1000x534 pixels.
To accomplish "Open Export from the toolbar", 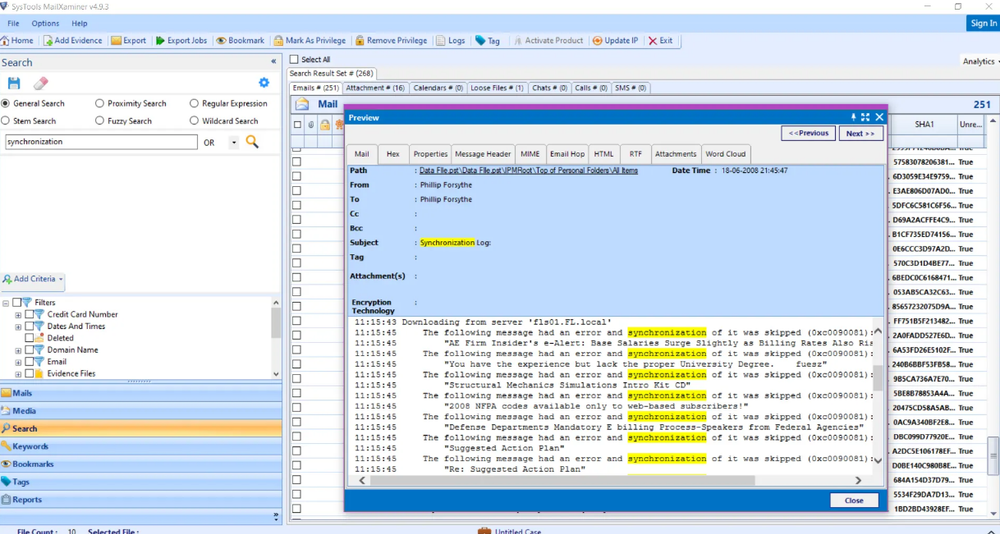I will 128,40.
